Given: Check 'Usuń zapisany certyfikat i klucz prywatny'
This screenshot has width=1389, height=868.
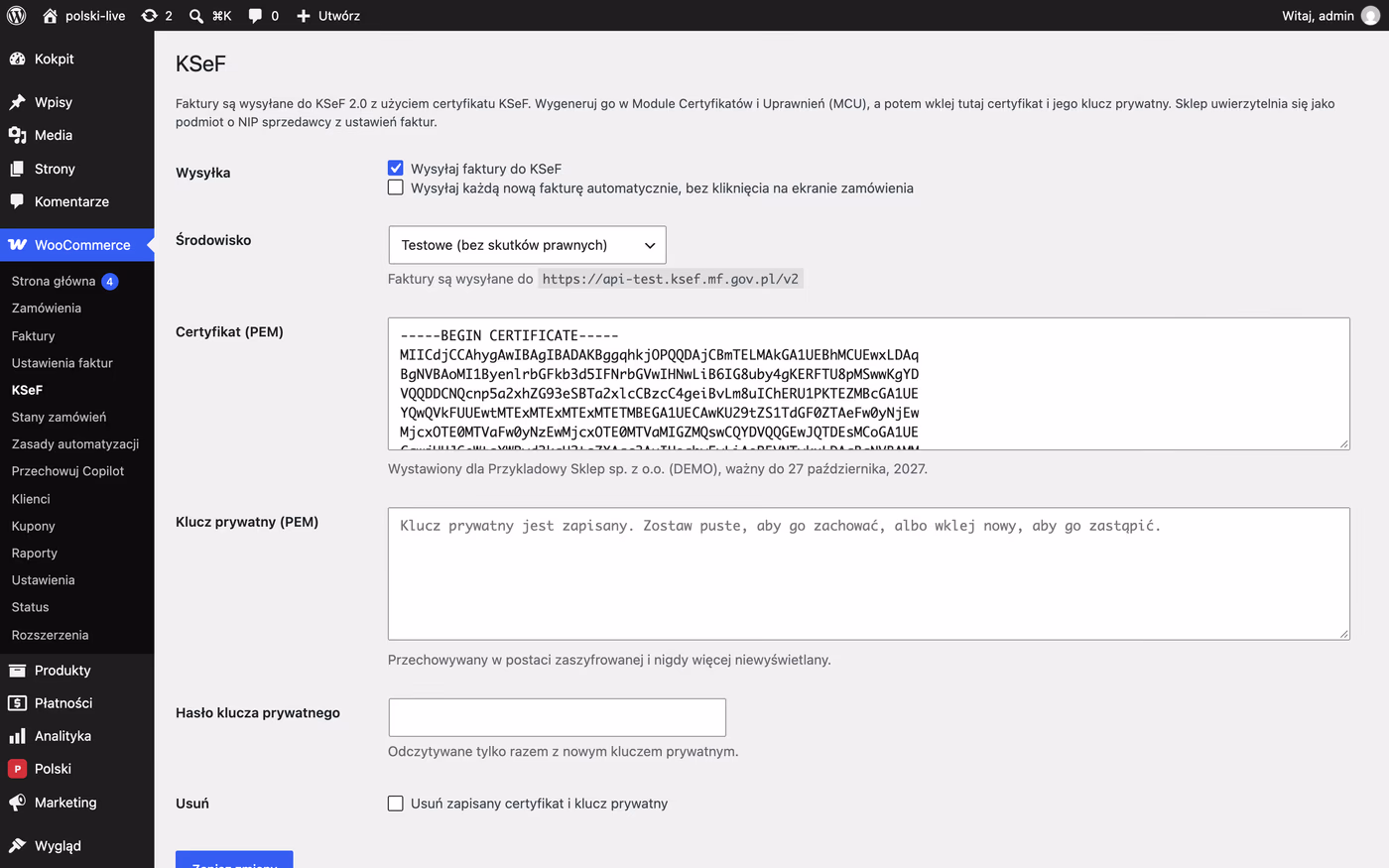Looking at the screenshot, I should point(396,804).
